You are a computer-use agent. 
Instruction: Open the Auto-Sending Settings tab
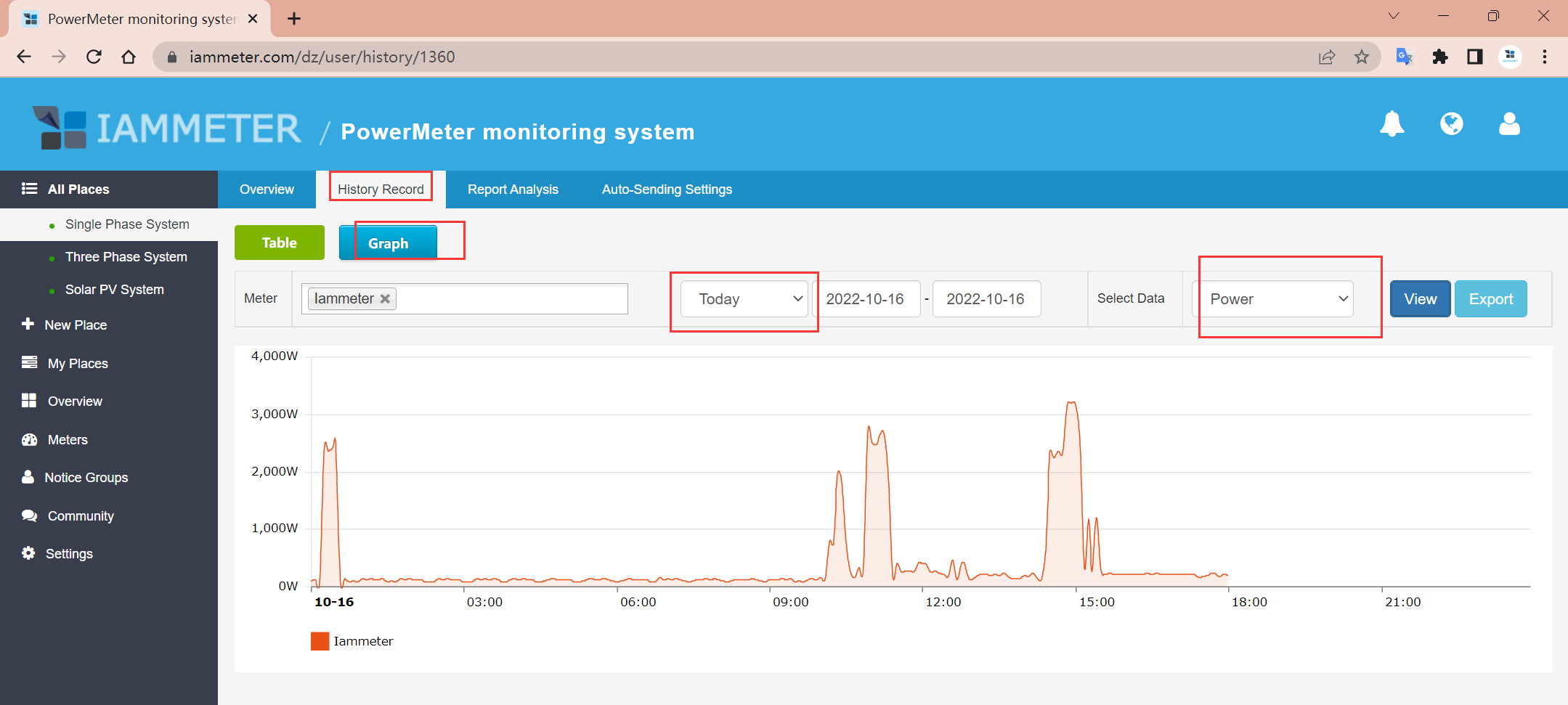click(x=667, y=190)
